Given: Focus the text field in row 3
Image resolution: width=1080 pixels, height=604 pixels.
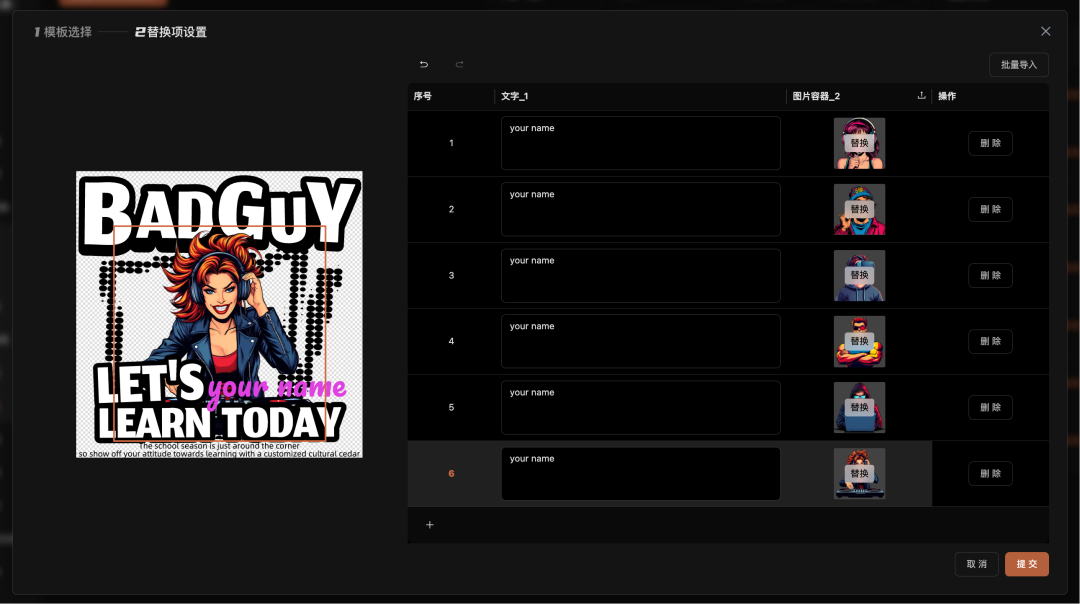Looking at the screenshot, I should [640, 275].
